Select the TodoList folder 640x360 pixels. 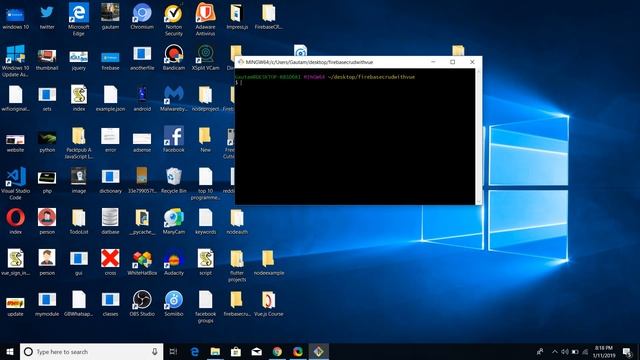point(78,221)
